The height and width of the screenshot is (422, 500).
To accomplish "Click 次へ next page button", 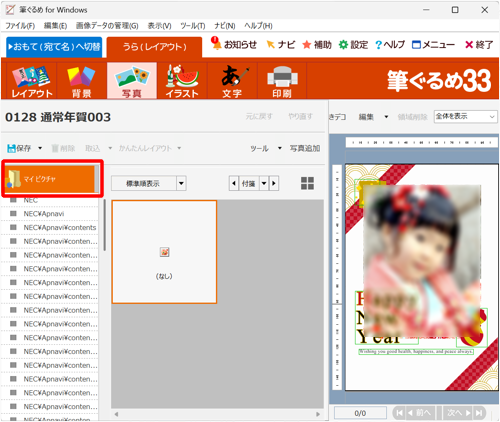I will pyautogui.click(x=459, y=413).
